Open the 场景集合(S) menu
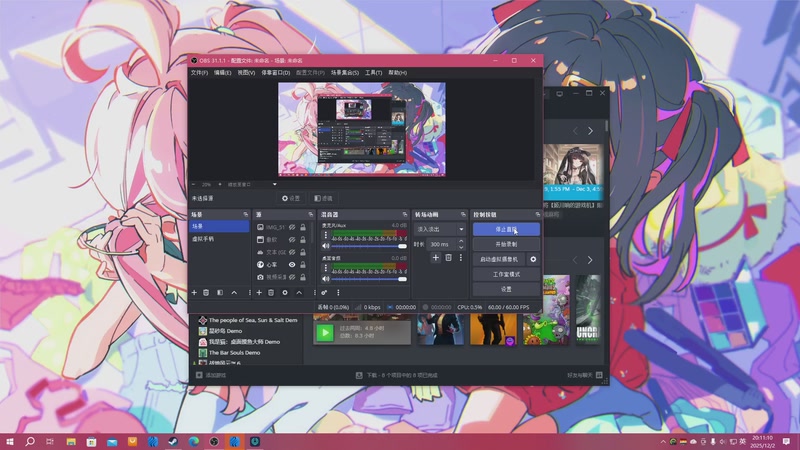The width and height of the screenshot is (800, 450). click(344, 73)
